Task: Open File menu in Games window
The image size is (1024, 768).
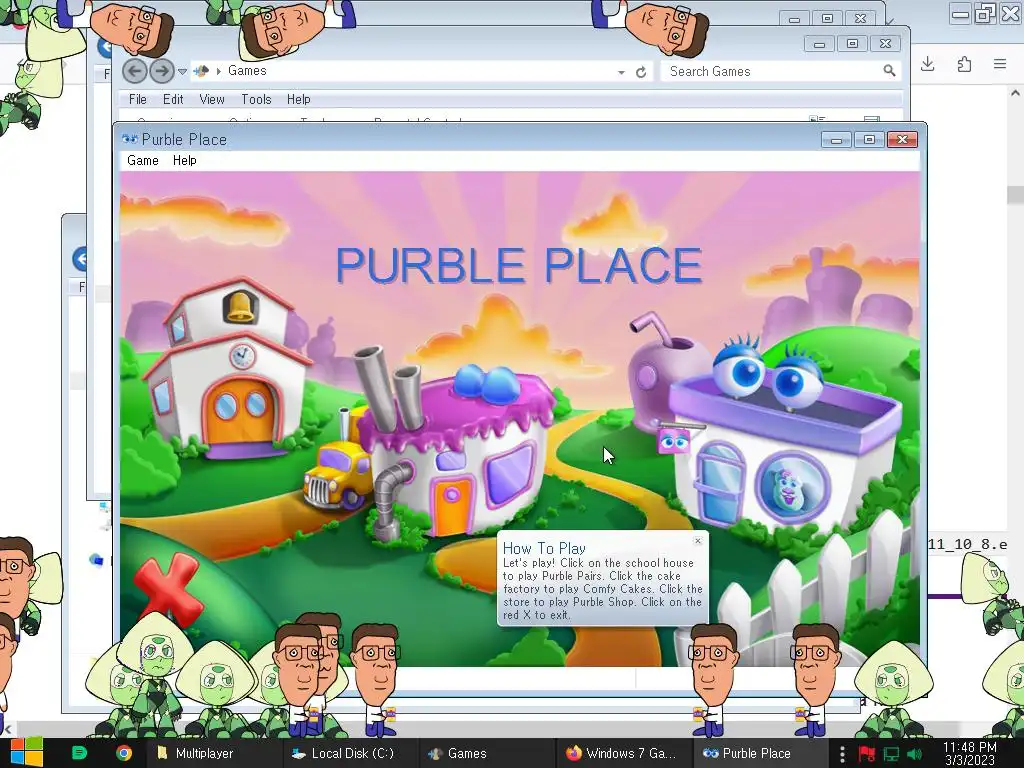Action: (x=138, y=99)
